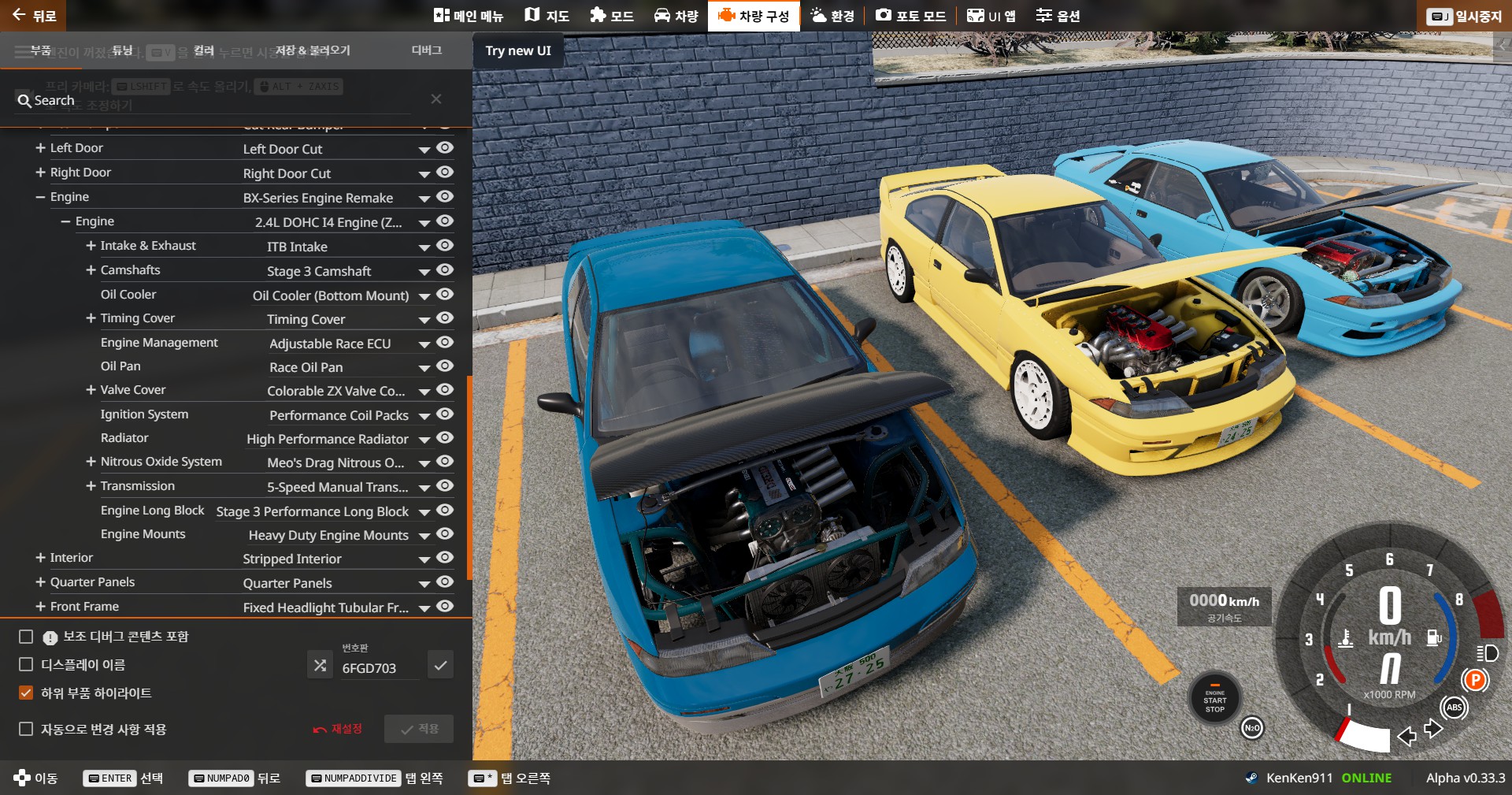Open the 지도 map menu
The image size is (1512, 795).
pos(547,16)
